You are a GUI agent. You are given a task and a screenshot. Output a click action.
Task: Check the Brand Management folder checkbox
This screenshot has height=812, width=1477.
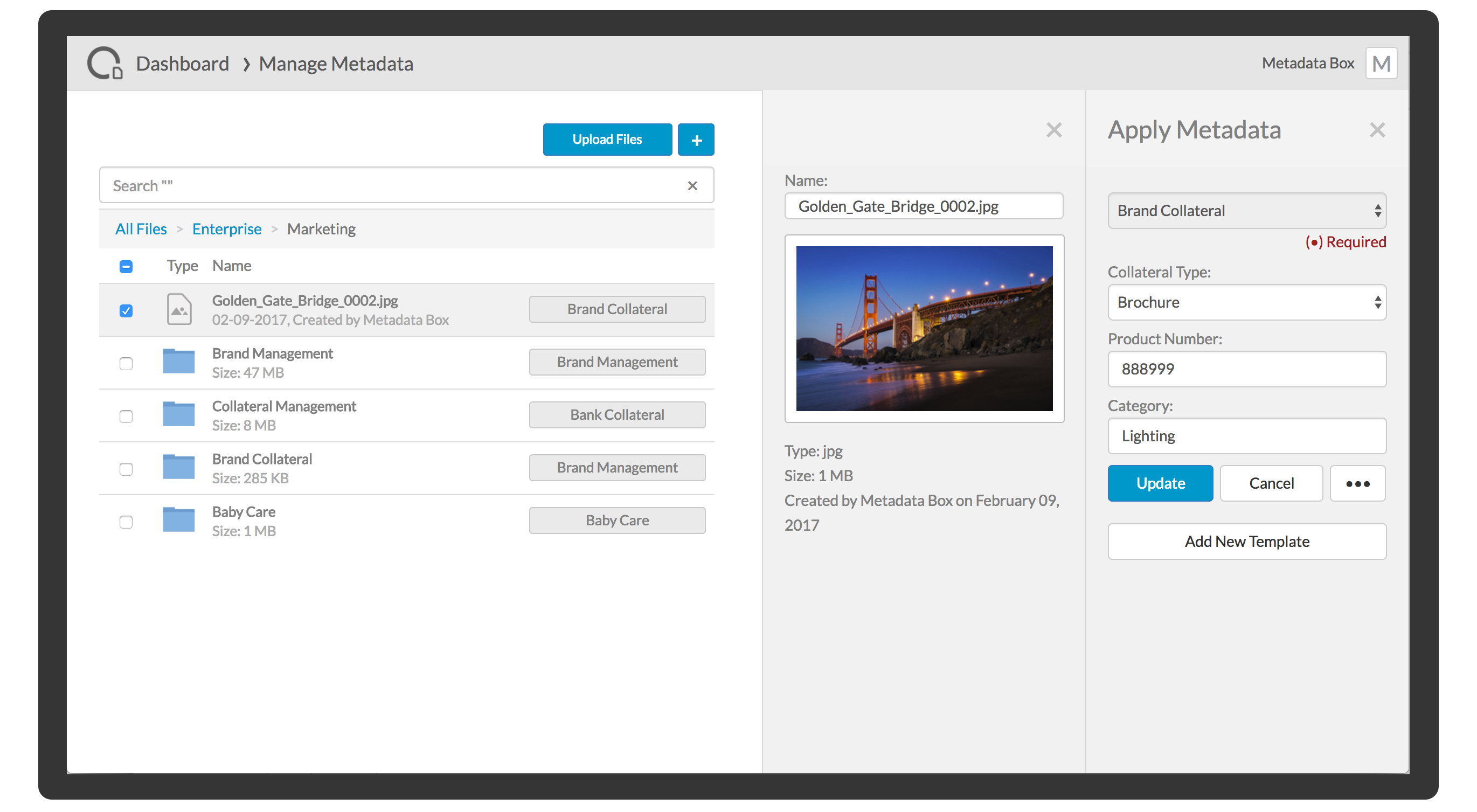pos(126,364)
